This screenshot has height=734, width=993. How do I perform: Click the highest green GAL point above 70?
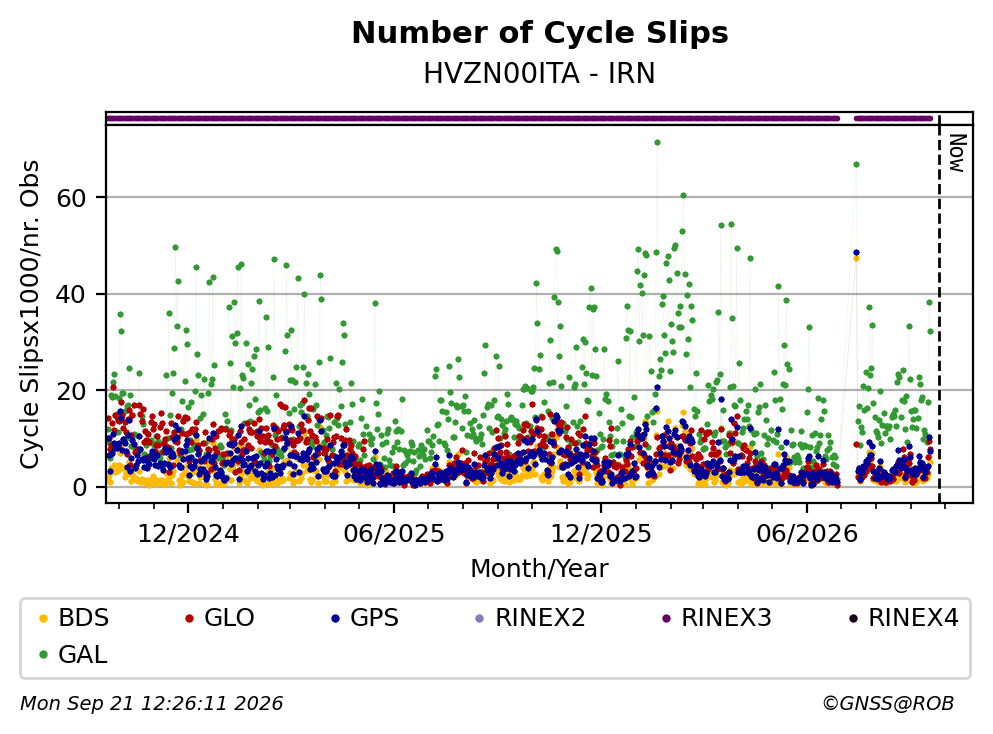657,142
